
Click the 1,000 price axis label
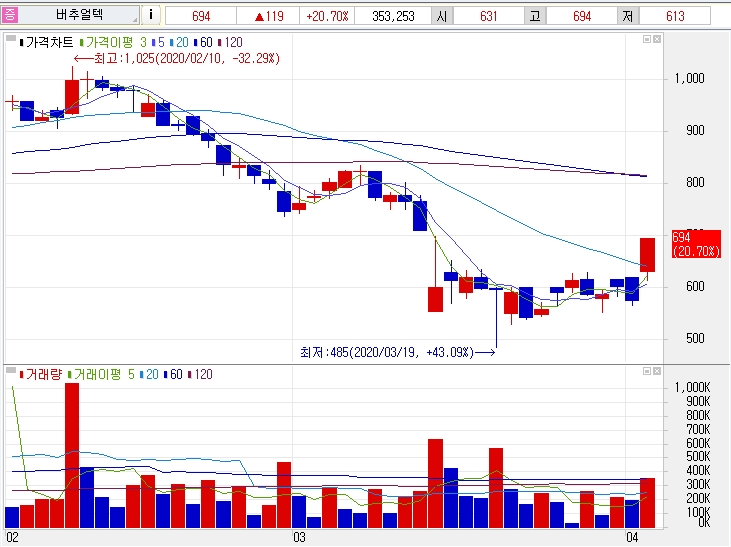[689, 78]
